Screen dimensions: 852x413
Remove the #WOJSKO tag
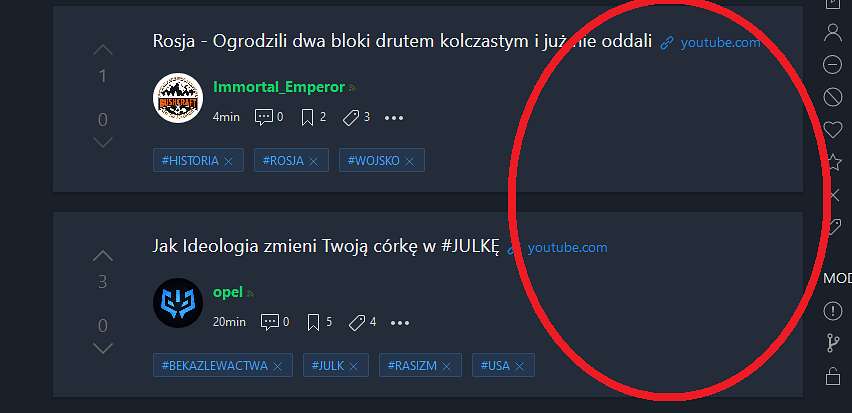coord(410,161)
